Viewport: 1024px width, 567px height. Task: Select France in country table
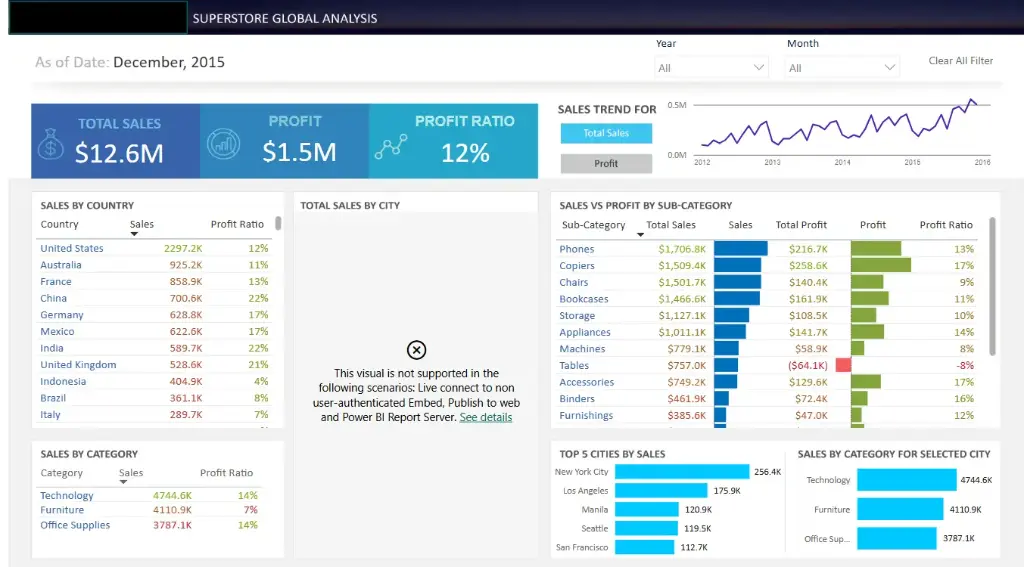[x=154, y=282]
